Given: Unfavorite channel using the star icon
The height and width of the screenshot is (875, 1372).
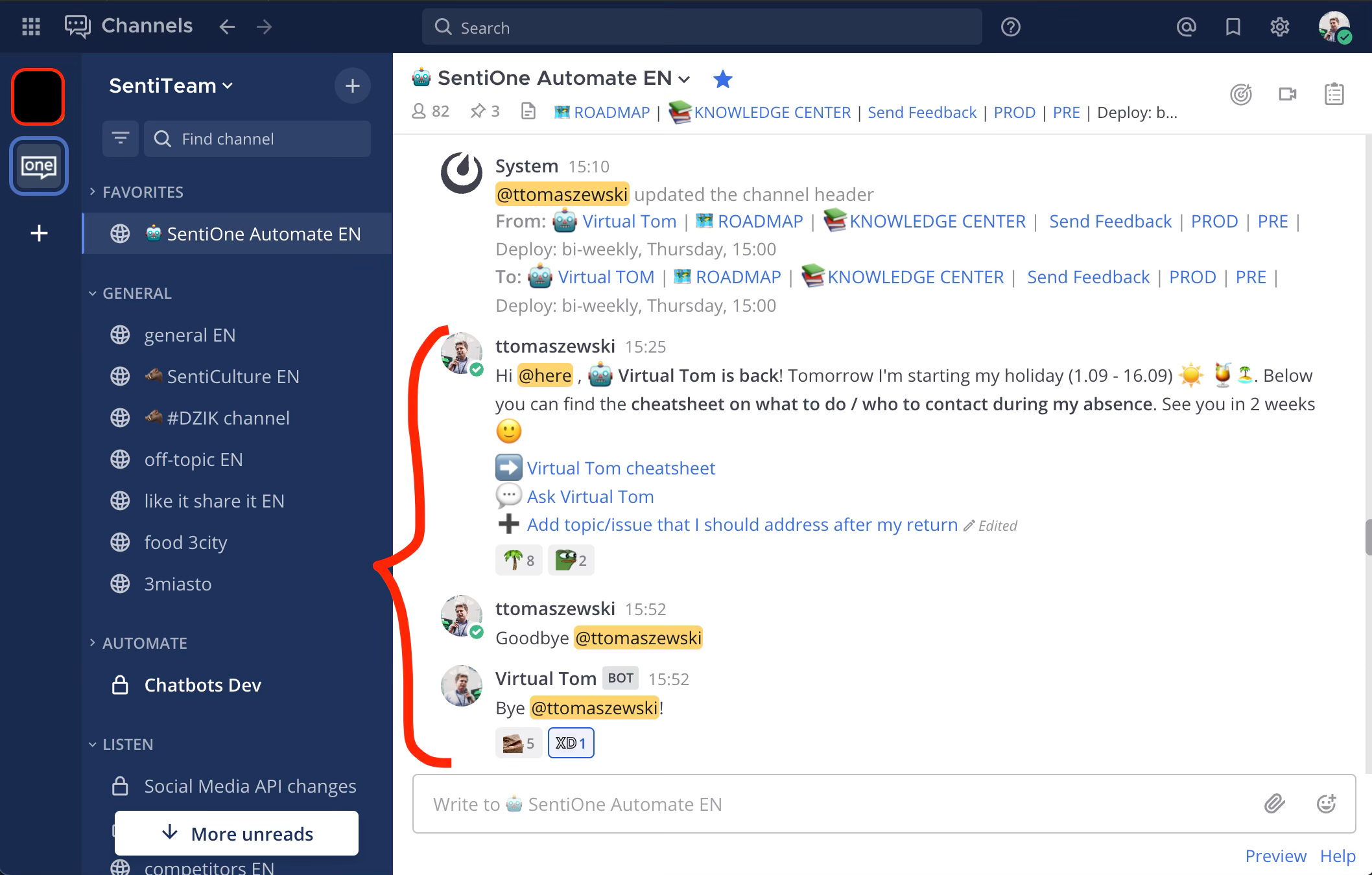Looking at the screenshot, I should click(x=722, y=79).
